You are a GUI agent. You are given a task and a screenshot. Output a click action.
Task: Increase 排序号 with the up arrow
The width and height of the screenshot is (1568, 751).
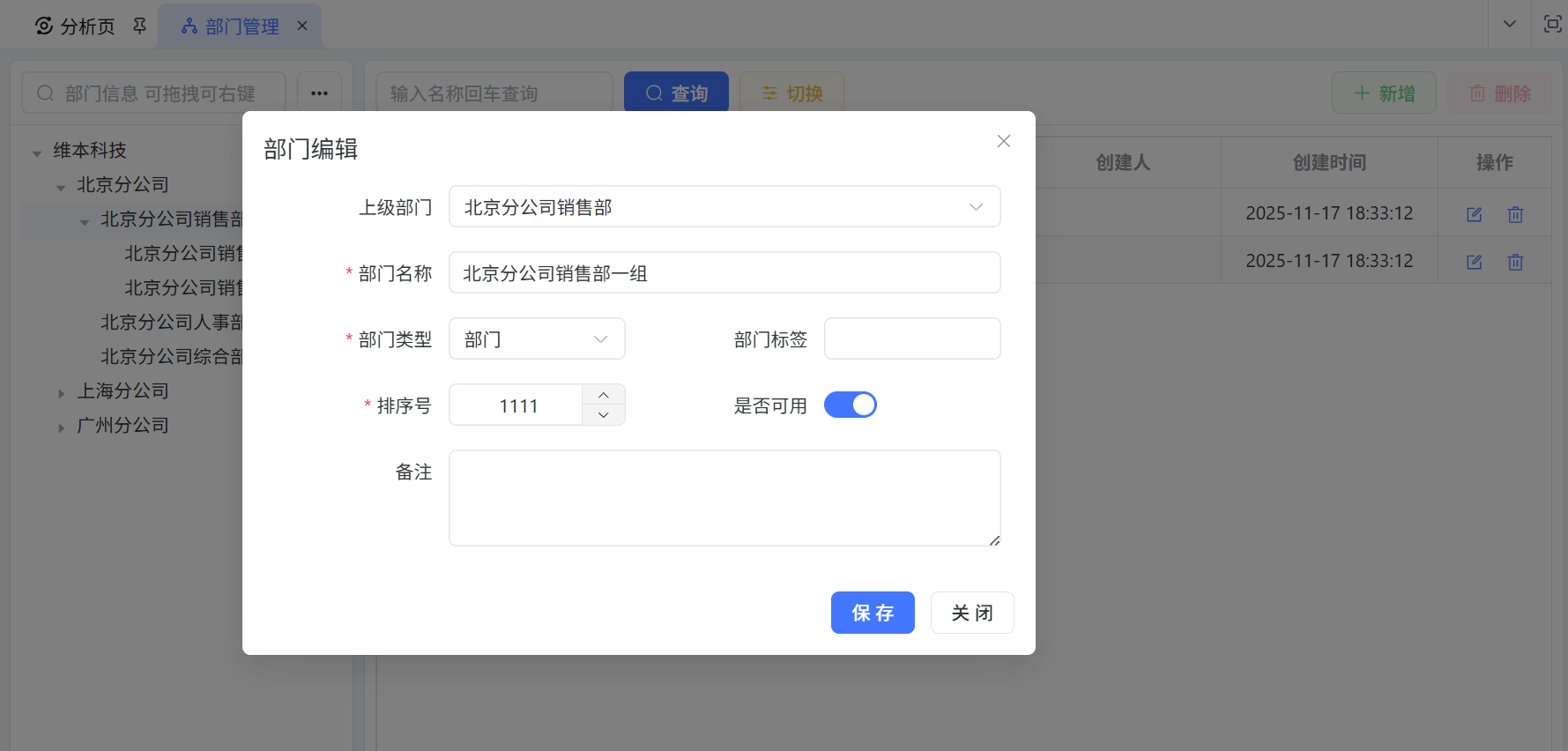coord(604,395)
